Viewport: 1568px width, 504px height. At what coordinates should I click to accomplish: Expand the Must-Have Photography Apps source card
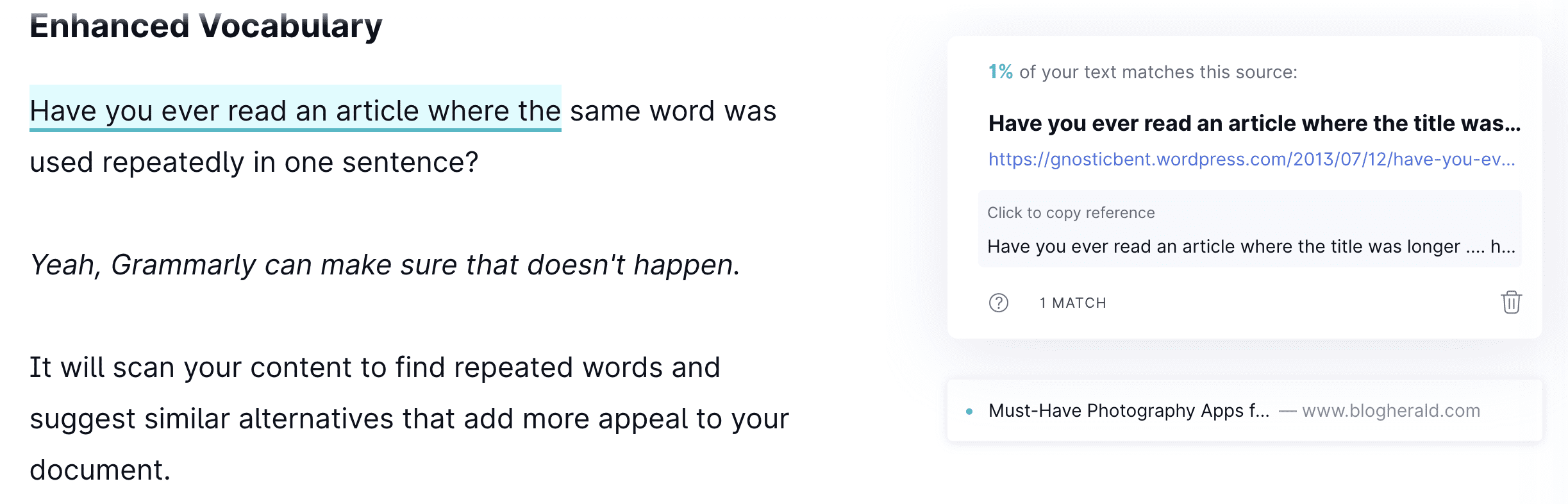[x=1244, y=410]
